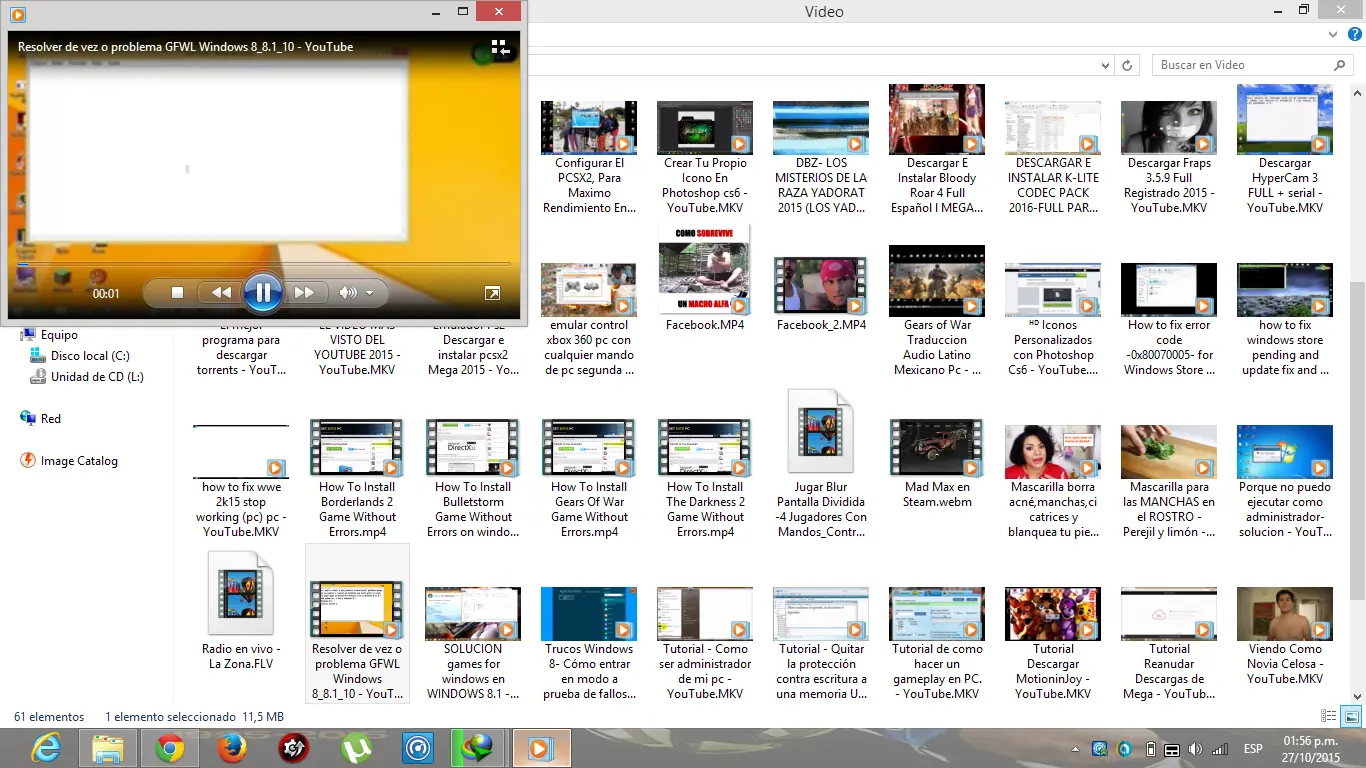Switch folder view to details list
This screenshot has width=1366, height=768.
[1329, 716]
